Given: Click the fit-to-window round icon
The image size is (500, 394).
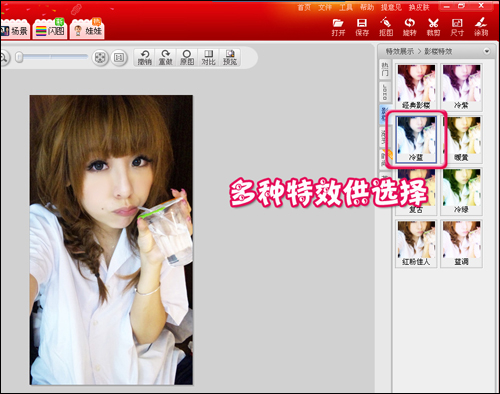Looking at the screenshot, I should coord(100,58).
